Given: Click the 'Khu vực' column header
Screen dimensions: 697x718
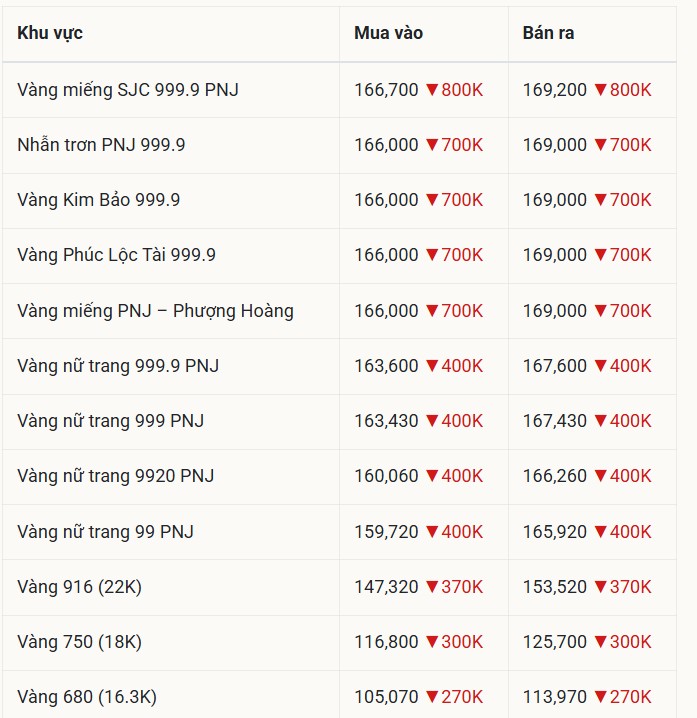Looking at the screenshot, I should (50, 33).
